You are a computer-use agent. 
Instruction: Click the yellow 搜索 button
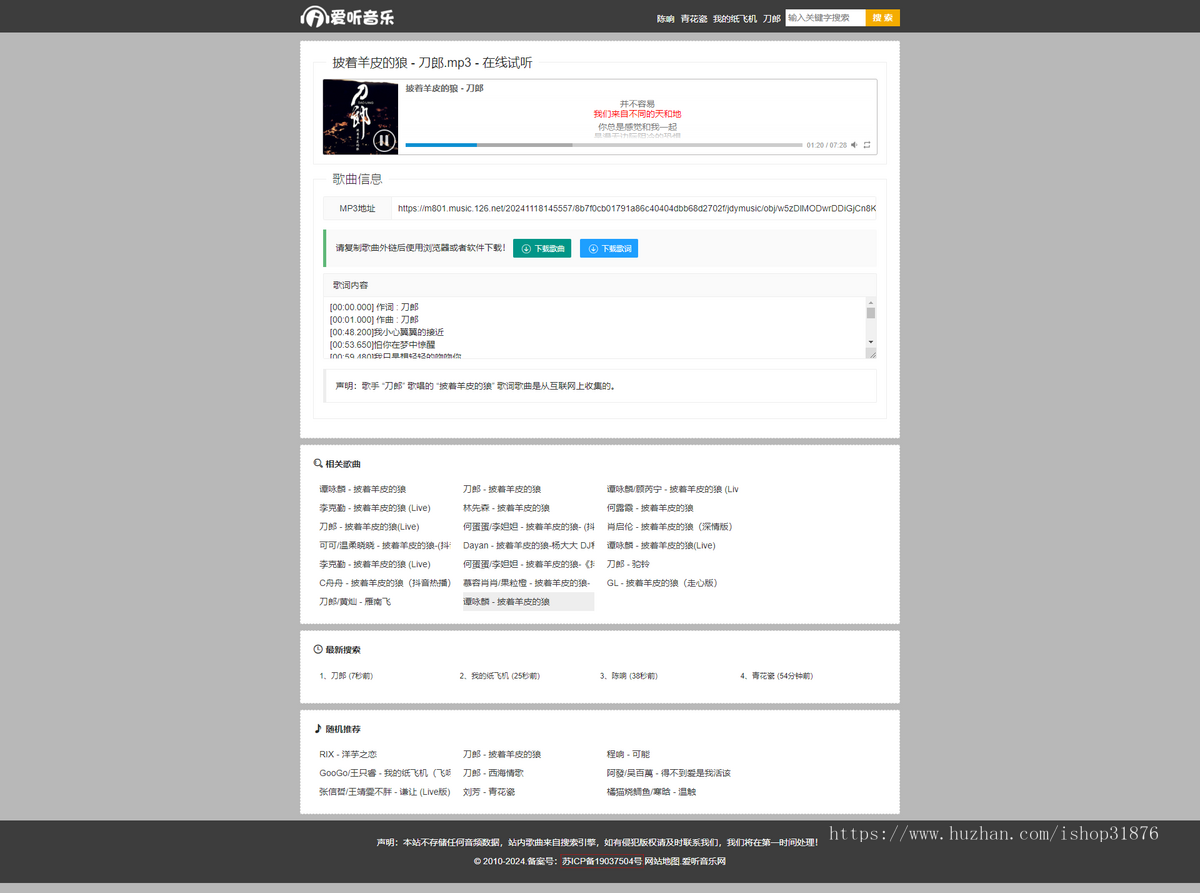882,18
